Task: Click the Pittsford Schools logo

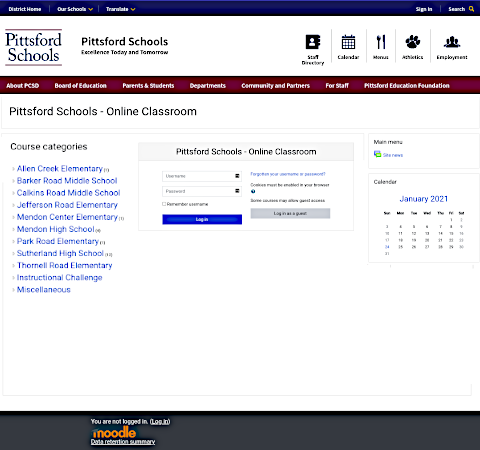Action: [33, 47]
